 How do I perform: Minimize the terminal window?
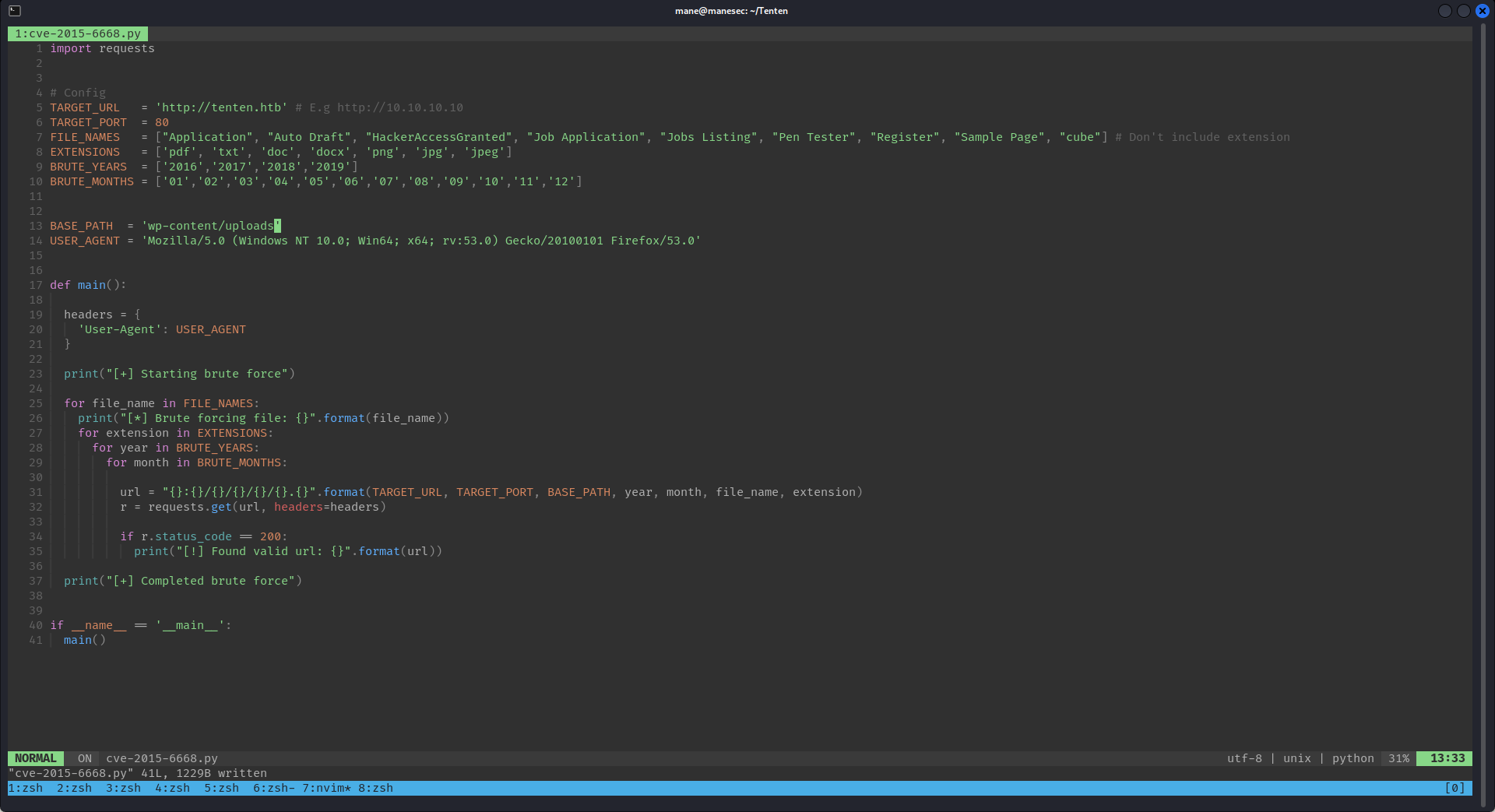click(1445, 11)
